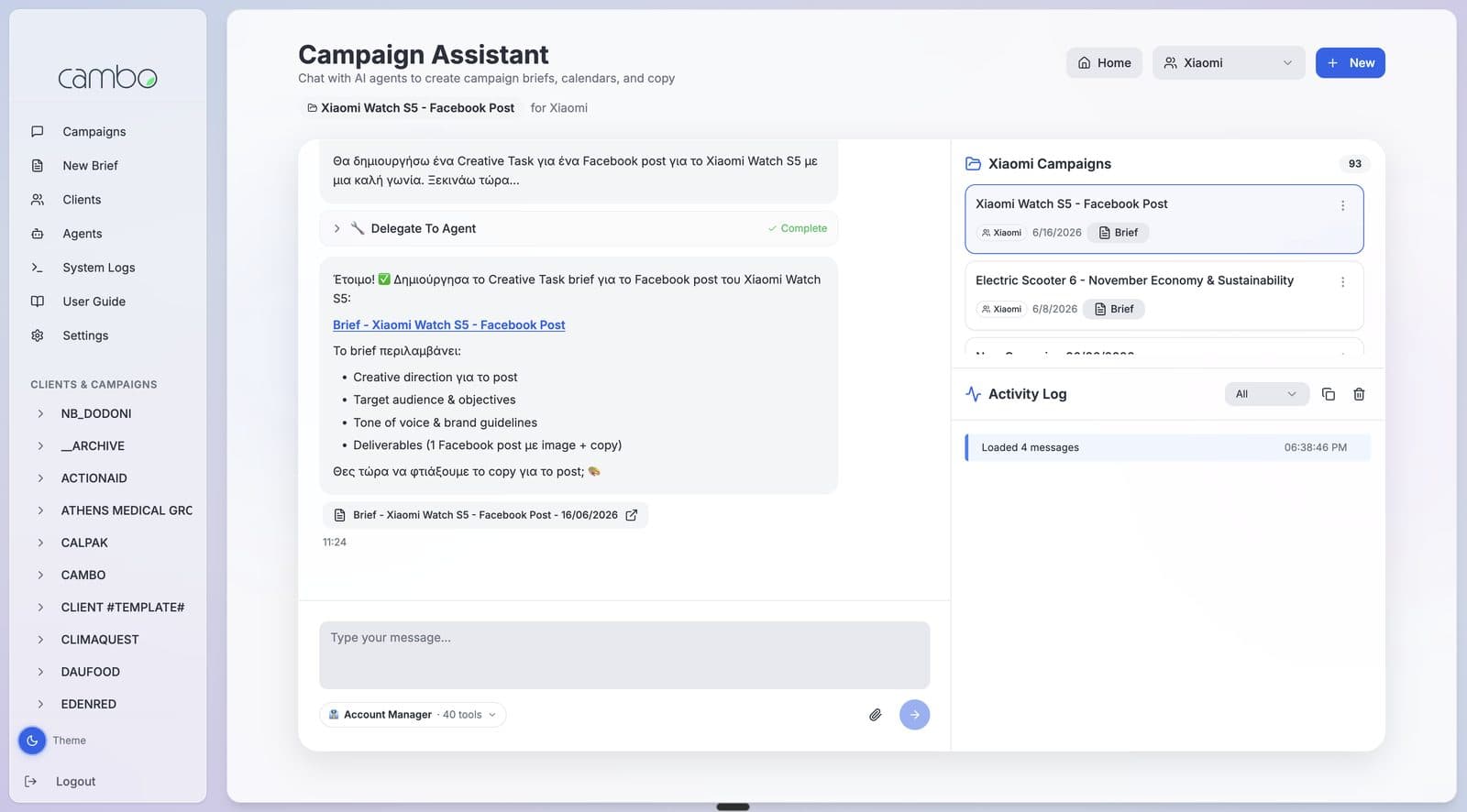
Task: Expand the CLIENT #TEMPLATE# chevron
Action: click(x=40, y=608)
